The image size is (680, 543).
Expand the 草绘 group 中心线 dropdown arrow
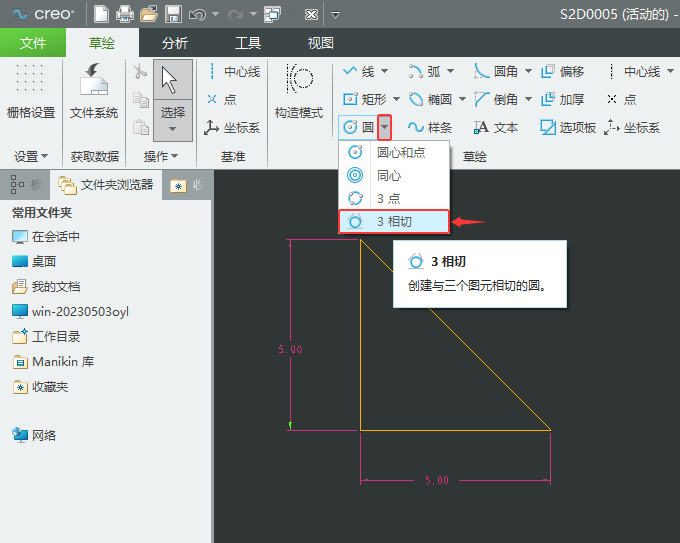[x=670, y=71]
